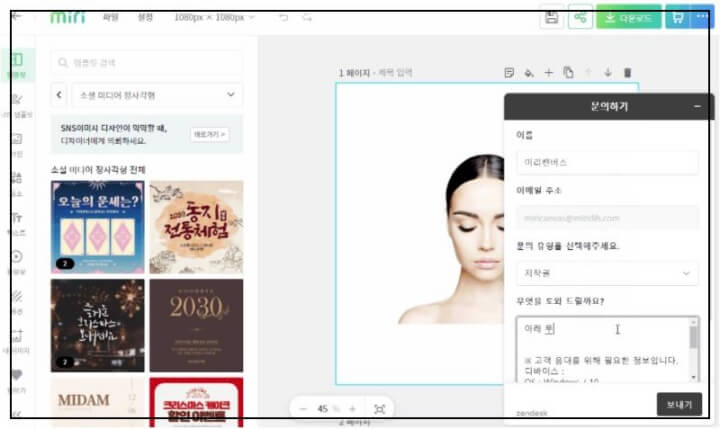Screen dimensions: 720x429
Task: Select the MIDAM template thumbnail
Action: coord(97,402)
